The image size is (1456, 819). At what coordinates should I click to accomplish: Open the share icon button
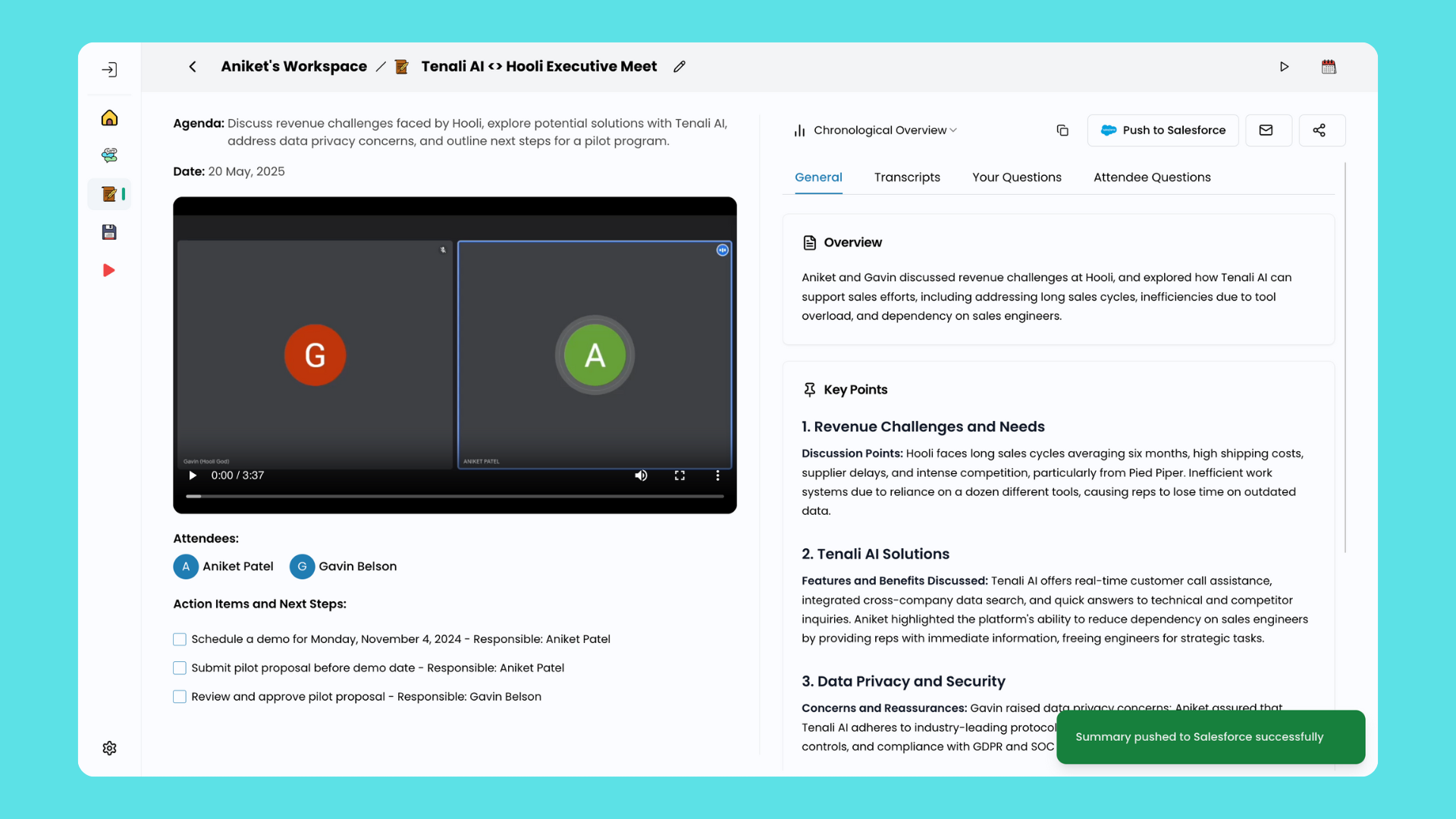pos(1319,130)
